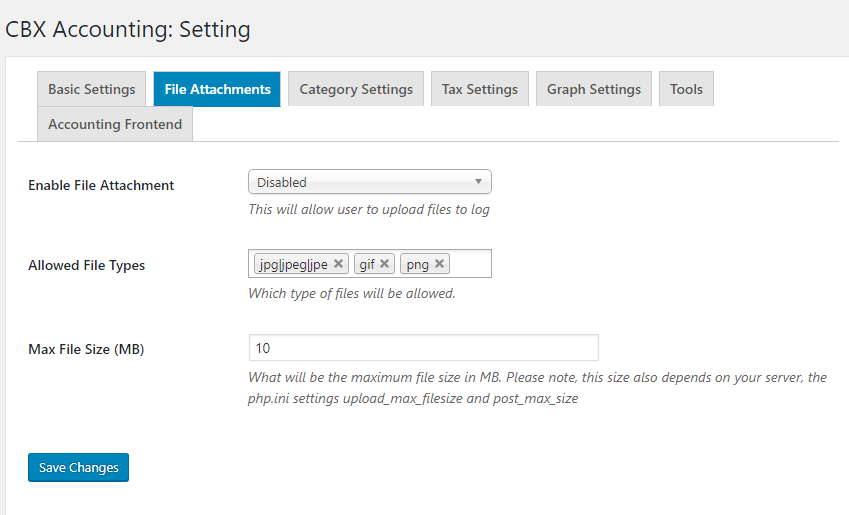This screenshot has height=515, width=849.
Task: Click empty area of Allowed File Types field
Action: pos(473,264)
